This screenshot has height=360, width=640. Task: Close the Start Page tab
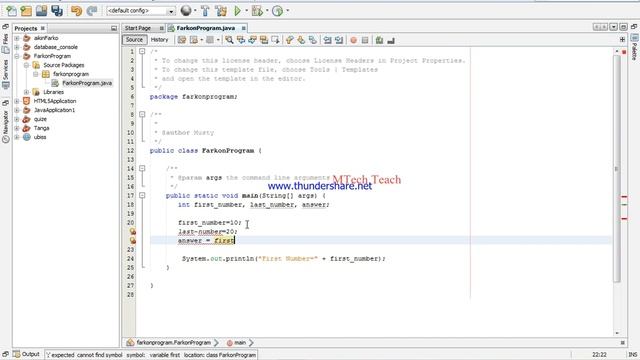click(162, 28)
